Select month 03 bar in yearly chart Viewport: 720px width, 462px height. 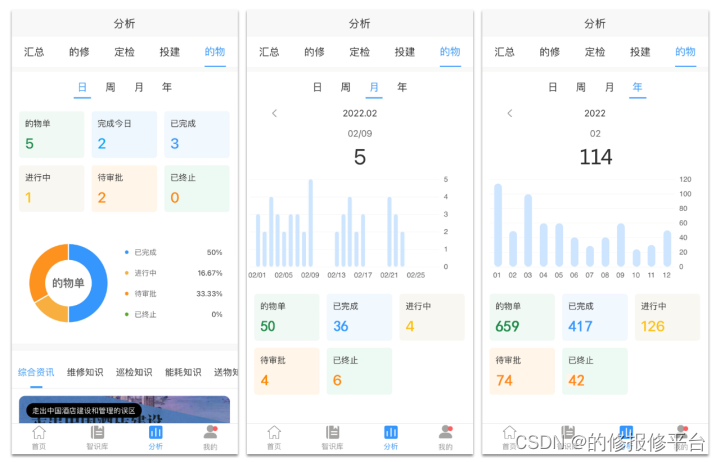(x=528, y=231)
